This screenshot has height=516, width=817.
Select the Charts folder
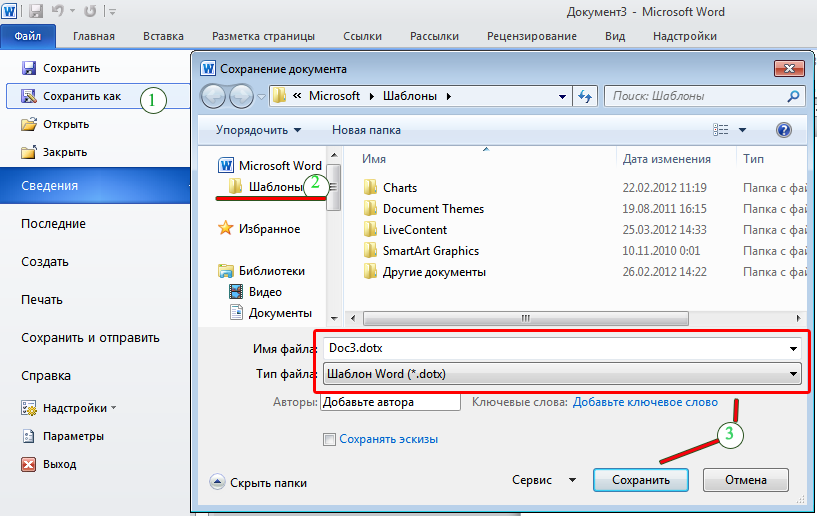pos(390,188)
